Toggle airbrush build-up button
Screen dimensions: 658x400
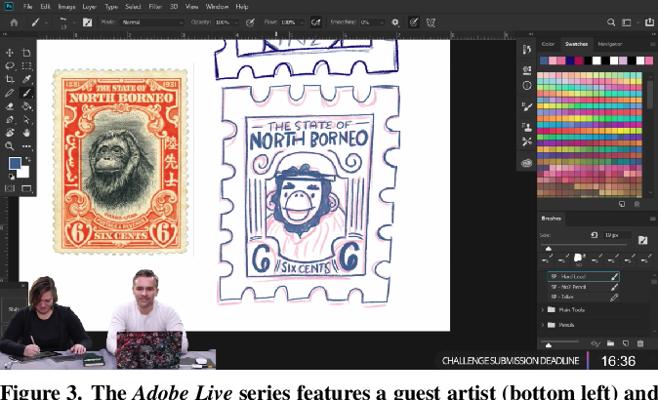(x=316, y=22)
